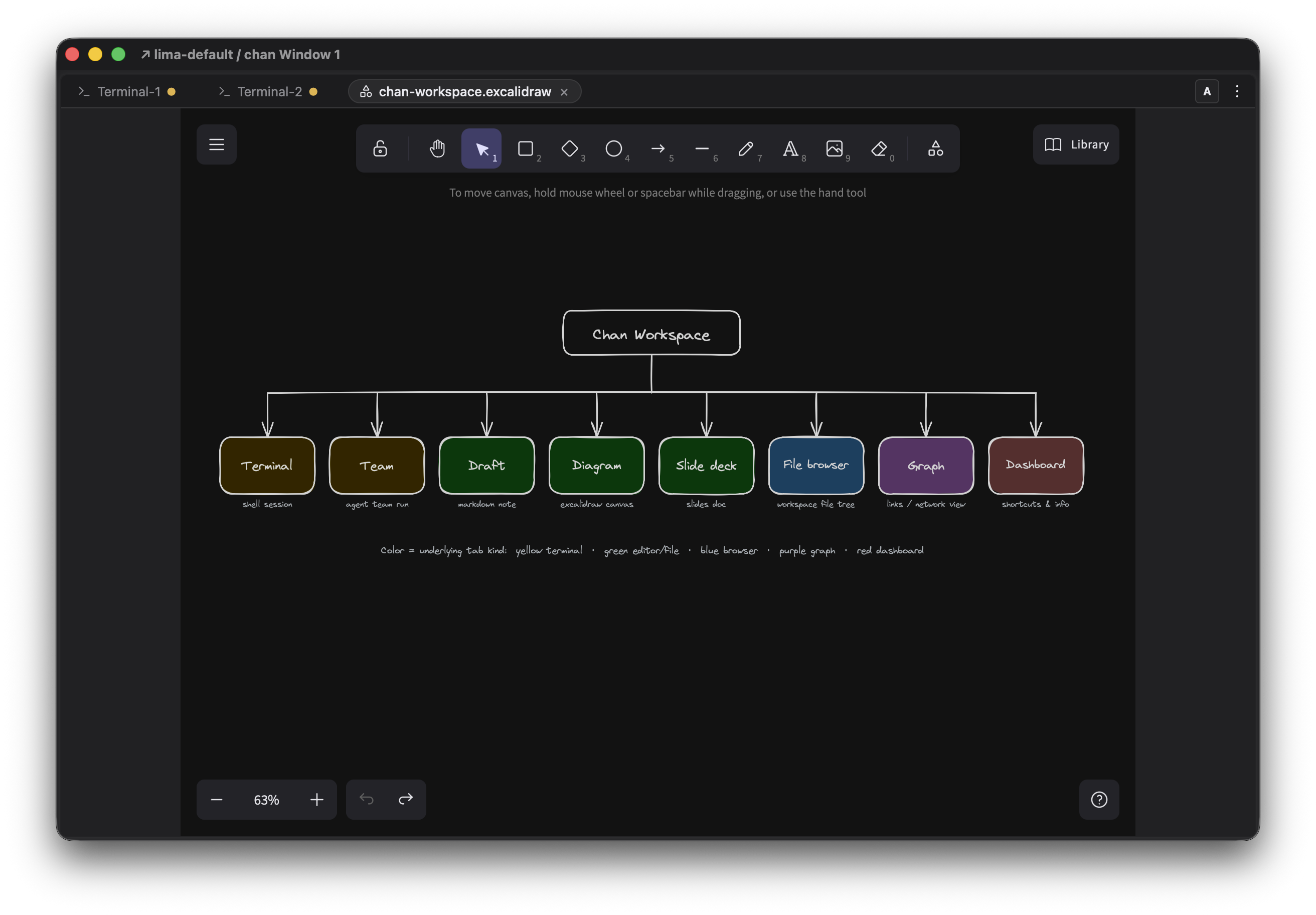Select the purple Graph node
Viewport: 1316px width, 915px height.
926,465
